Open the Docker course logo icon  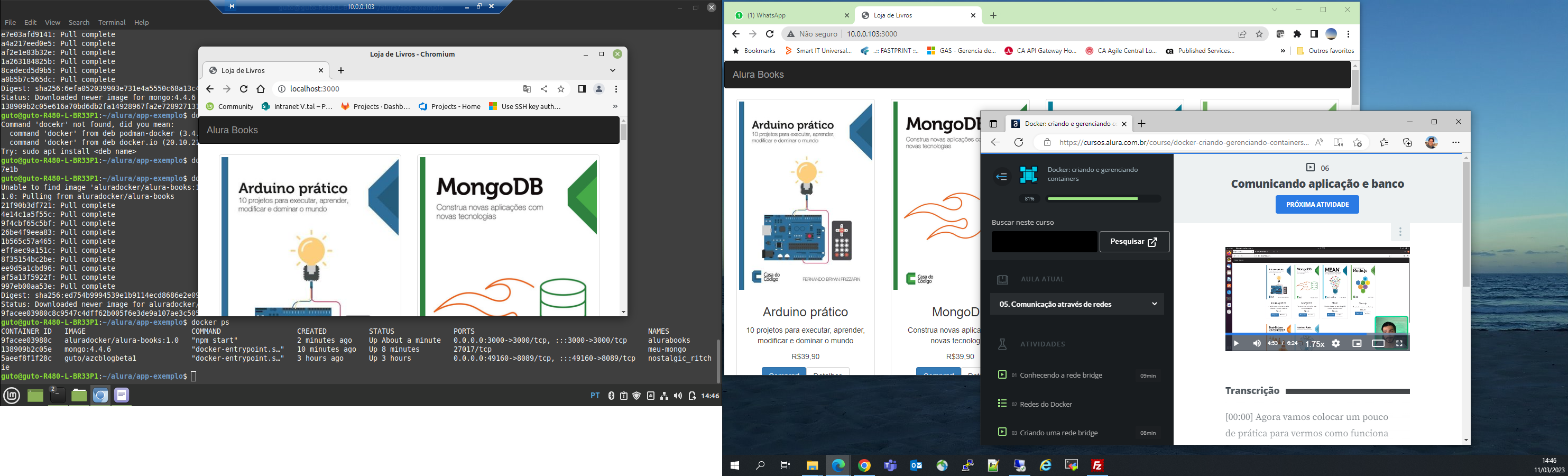click(x=1029, y=175)
